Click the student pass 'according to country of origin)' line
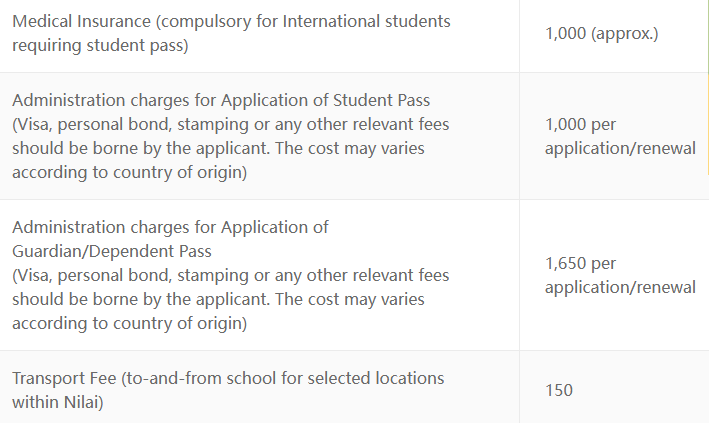This screenshot has width=709, height=423. click(x=130, y=172)
